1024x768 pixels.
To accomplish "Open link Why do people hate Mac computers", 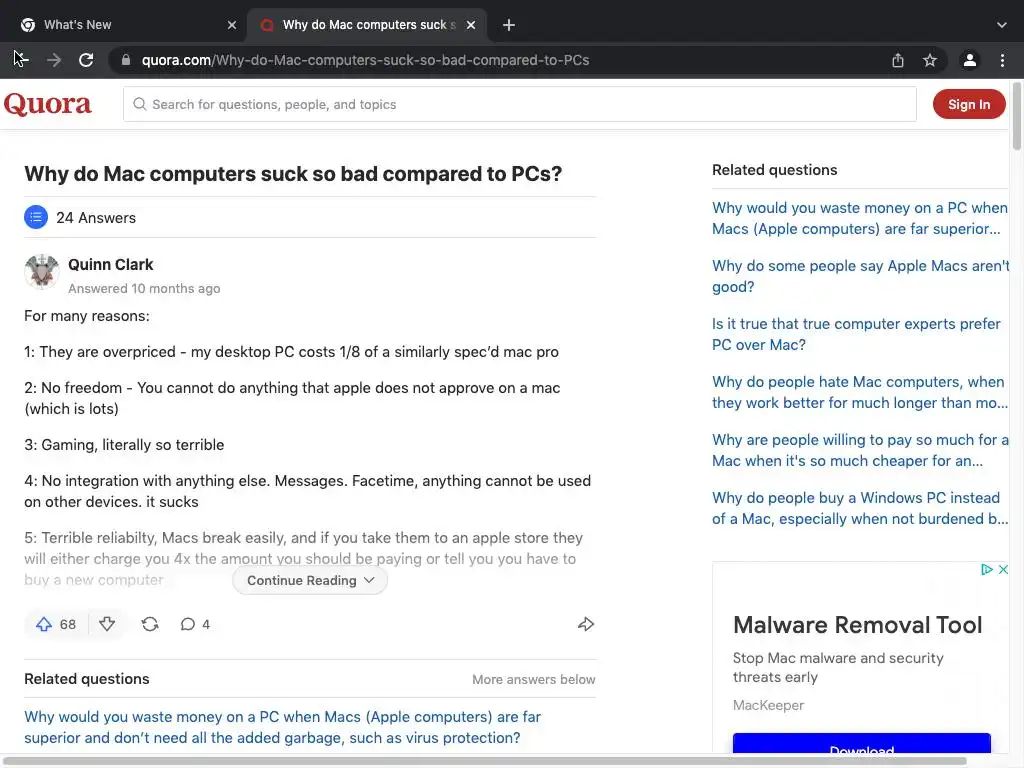I will pos(859,392).
